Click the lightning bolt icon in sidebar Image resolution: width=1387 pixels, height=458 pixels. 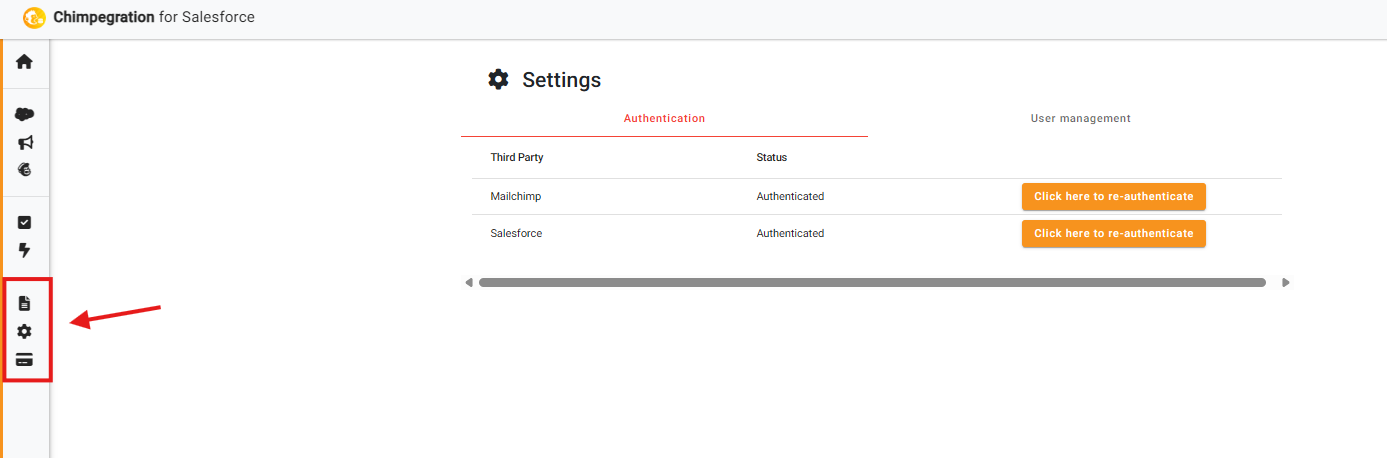(x=25, y=250)
